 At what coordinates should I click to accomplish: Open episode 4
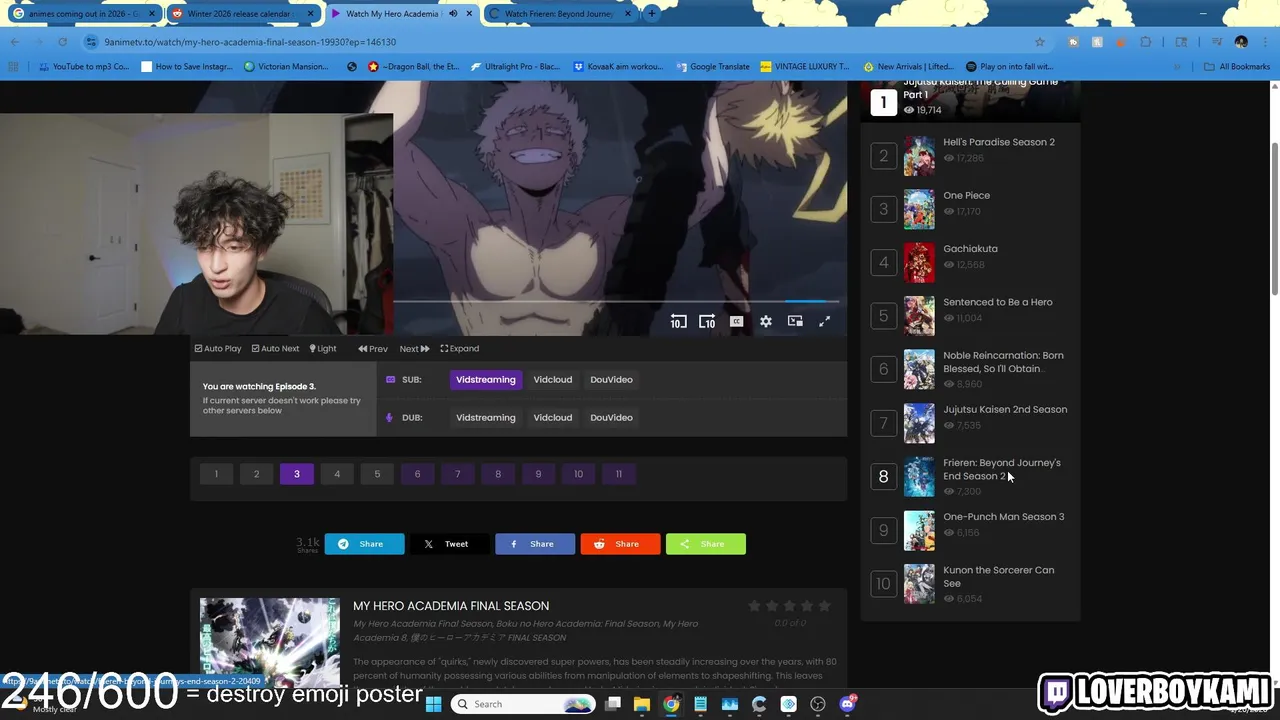click(337, 474)
